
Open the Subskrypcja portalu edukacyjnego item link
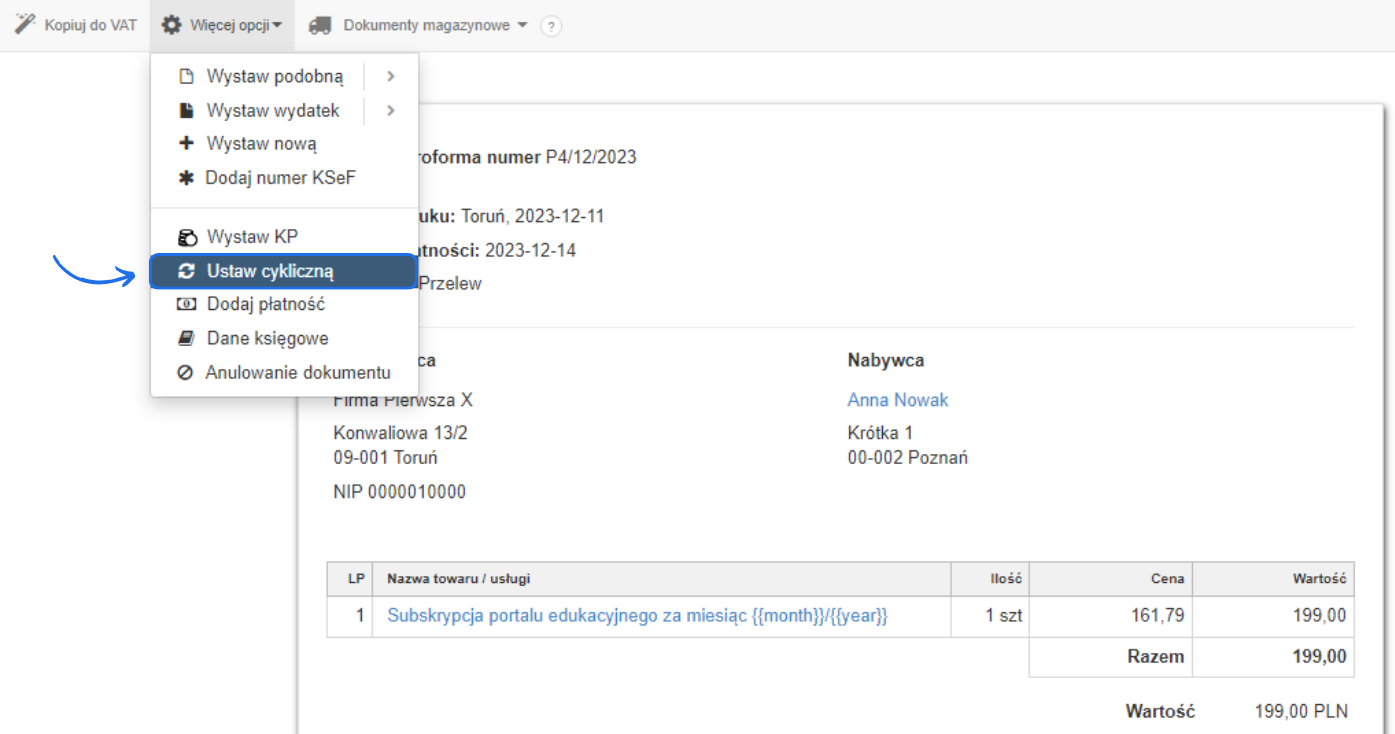coord(637,615)
